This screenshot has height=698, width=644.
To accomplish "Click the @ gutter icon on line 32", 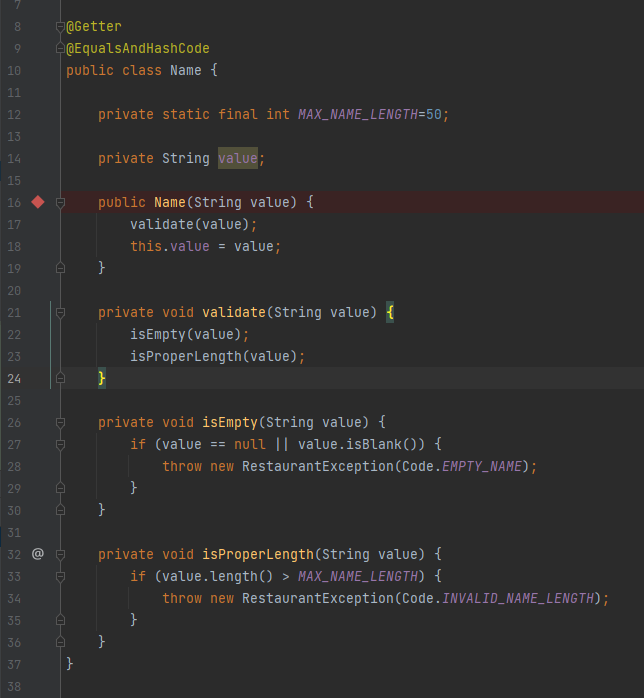I will pyautogui.click(x=38, y=554).
